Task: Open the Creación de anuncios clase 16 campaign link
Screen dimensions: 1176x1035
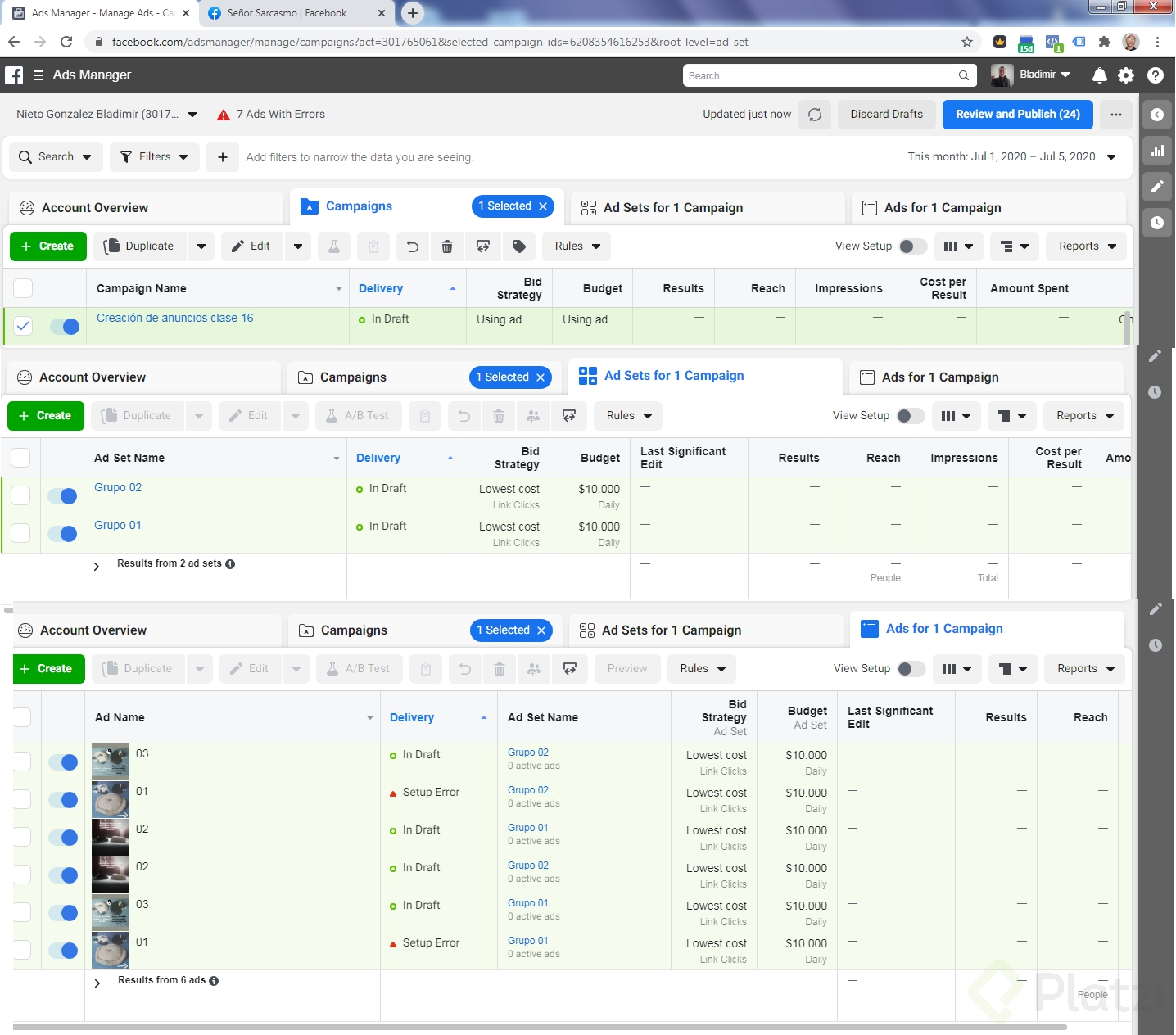Action: [175, 319]
